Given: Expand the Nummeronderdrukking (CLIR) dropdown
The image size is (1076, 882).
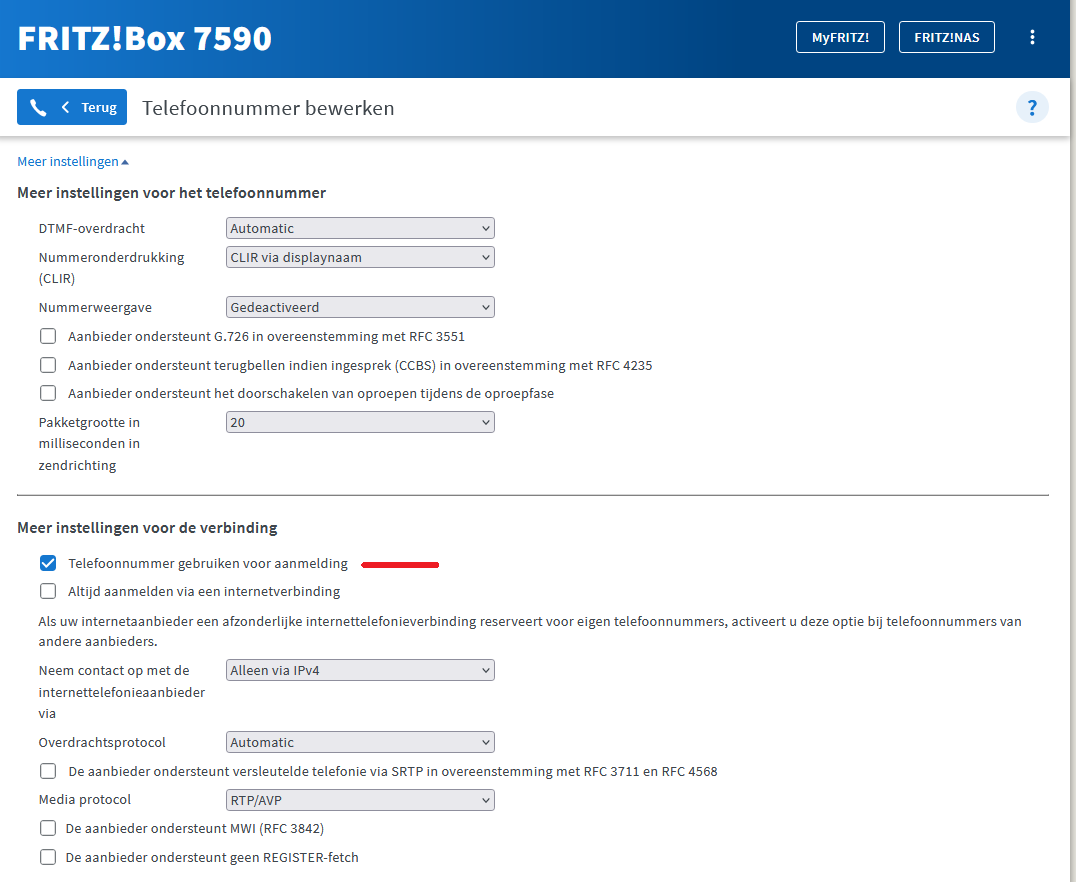Looking at the screenshot, I should [360, 258].
